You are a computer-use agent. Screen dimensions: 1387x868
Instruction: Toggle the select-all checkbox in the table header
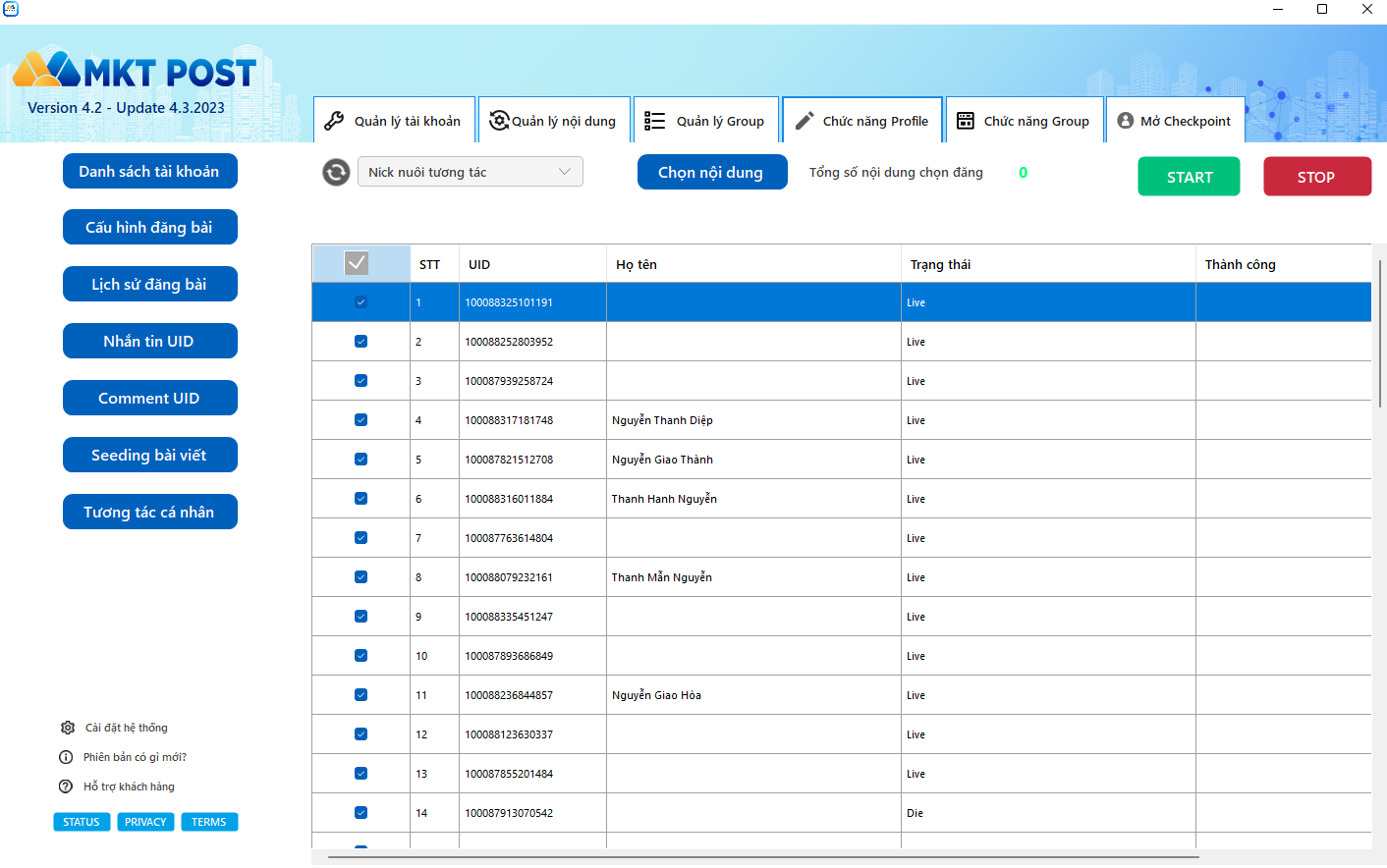[x=357, y=263]
